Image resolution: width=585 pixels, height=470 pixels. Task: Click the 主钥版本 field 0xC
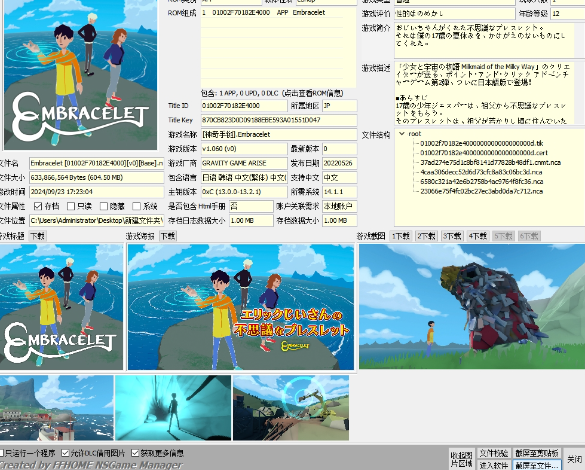tap(244, 192)
